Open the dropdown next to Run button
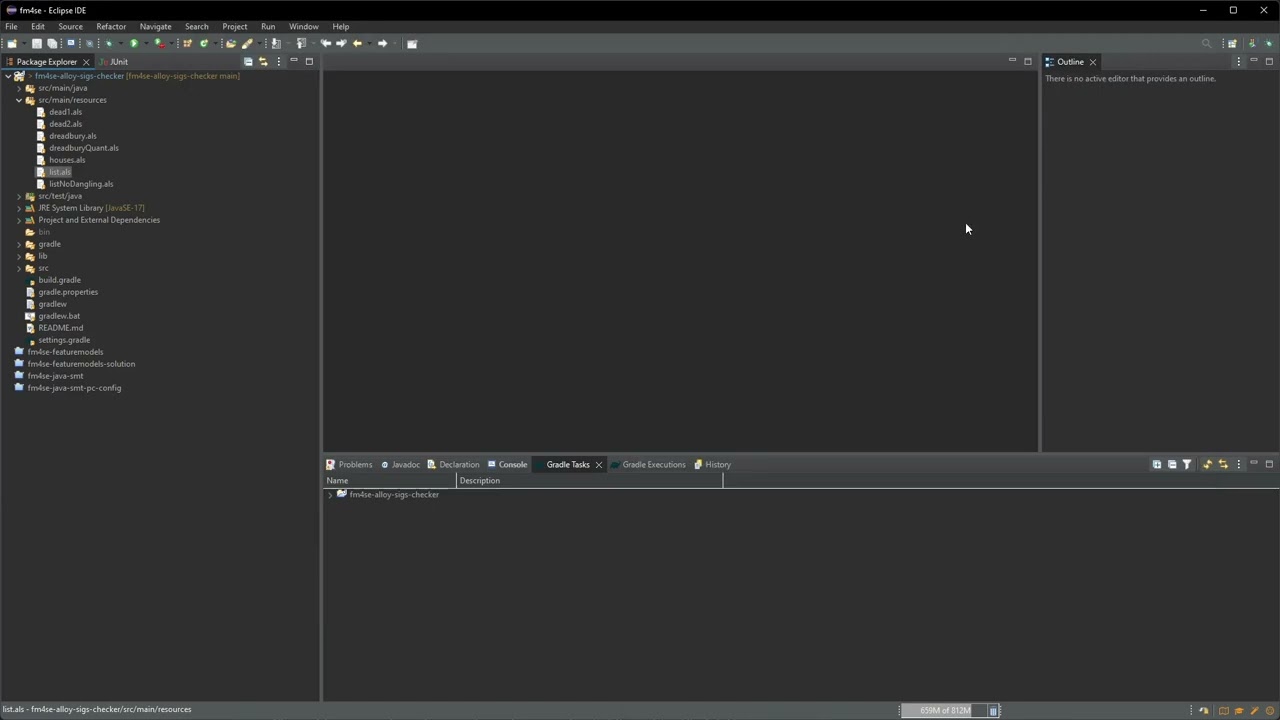Viewport: 1280px width, 720px height. coord(146,43)
